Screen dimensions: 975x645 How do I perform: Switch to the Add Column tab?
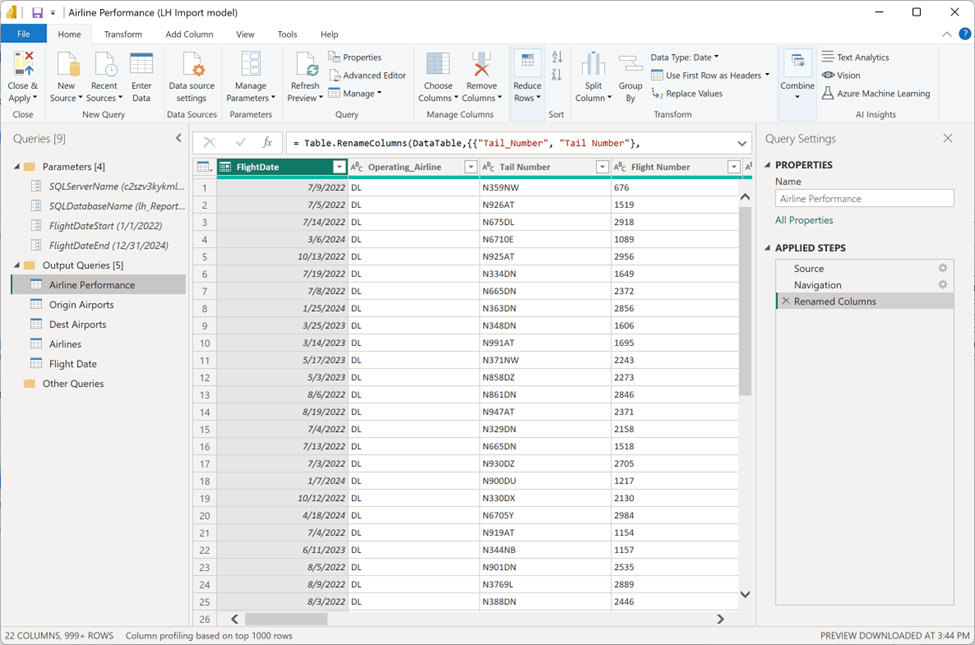point(189,34)
